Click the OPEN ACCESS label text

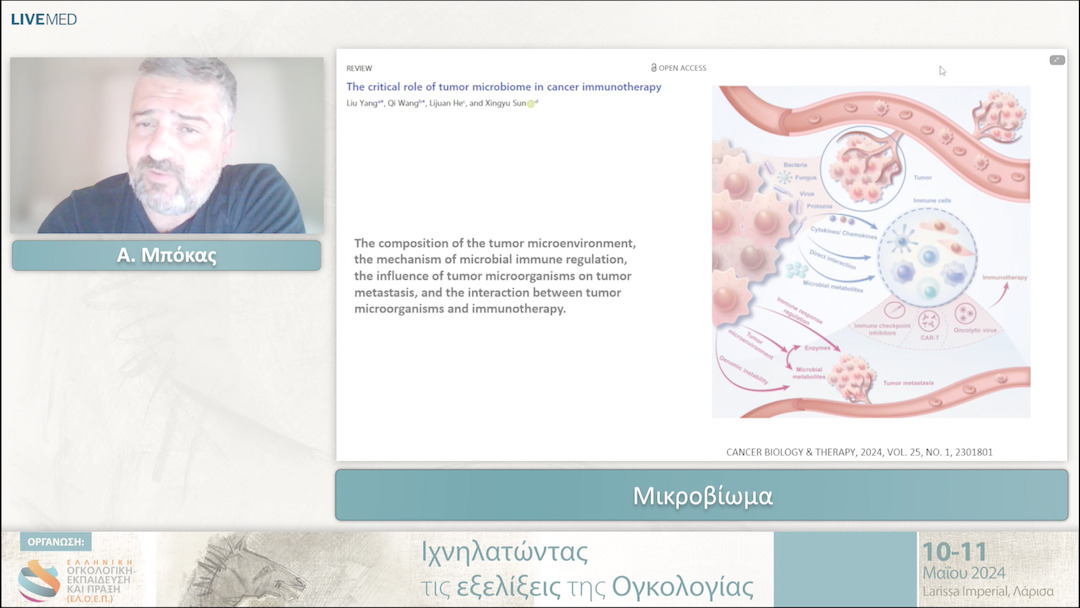click(683, 67)
